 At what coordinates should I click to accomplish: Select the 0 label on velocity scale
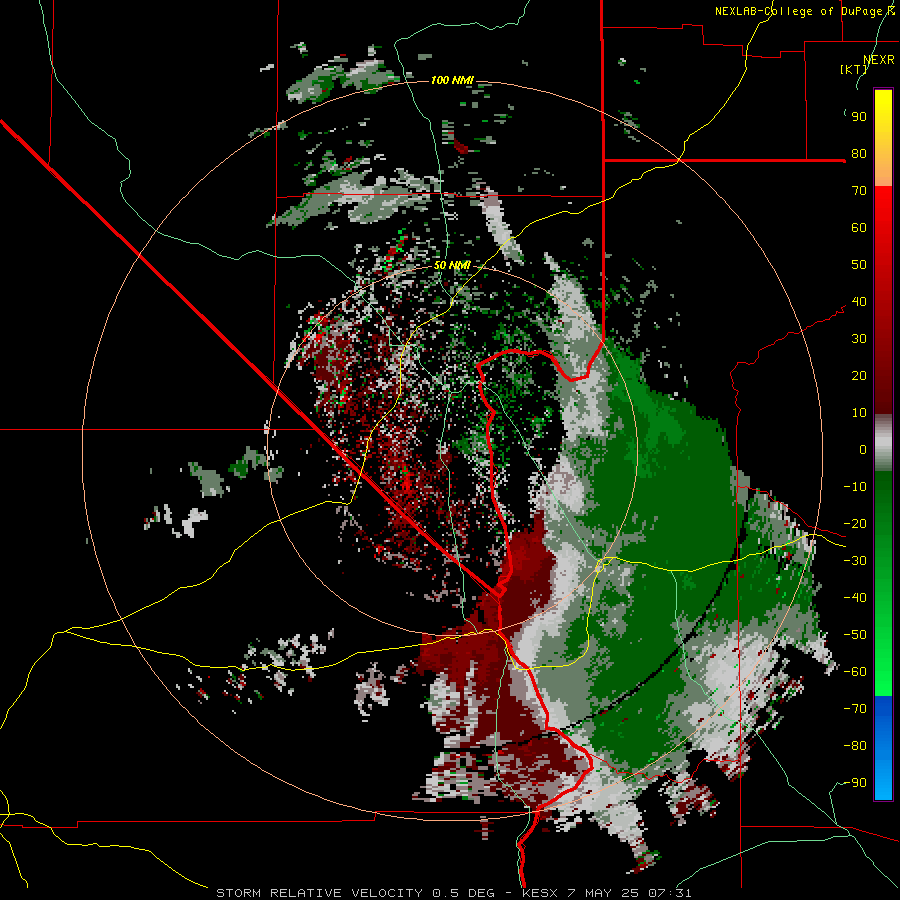pos(863,450)
